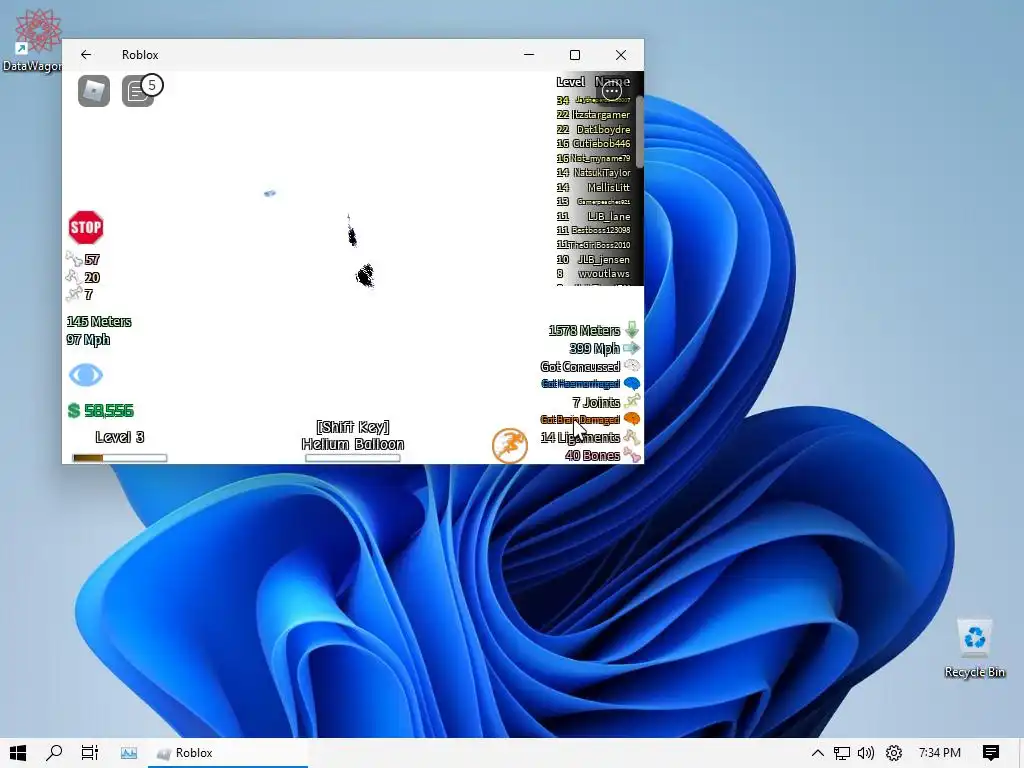Click the 40 Bones stat text
The image size is (1024, 768).
(x=592, y=455)
